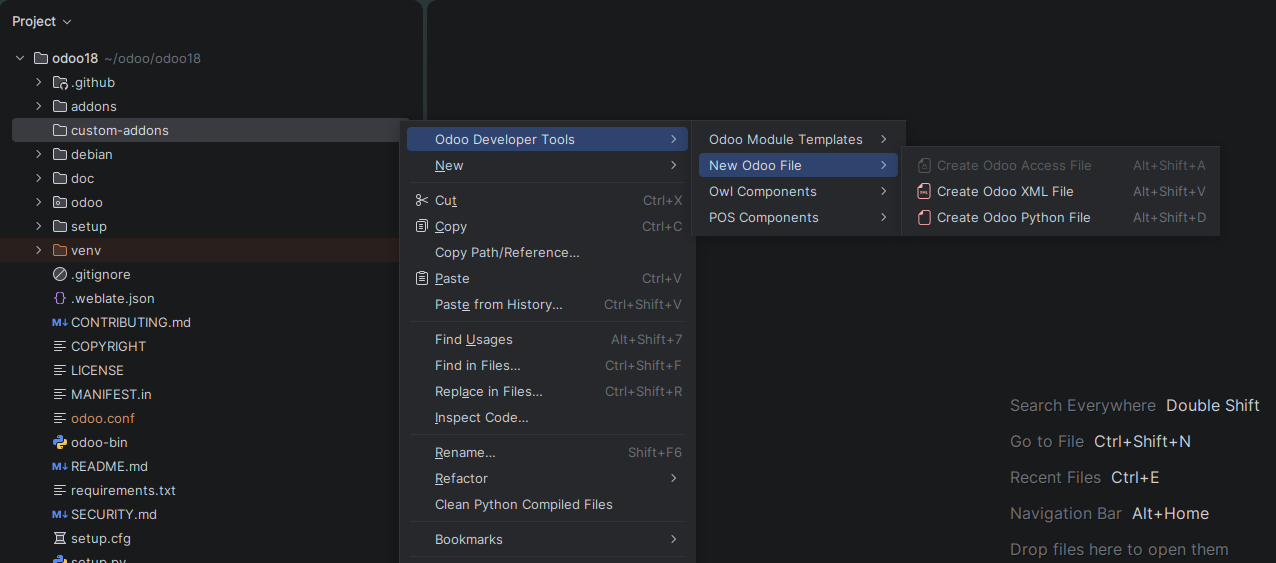Click the LICENSE file icon
Image resolution: width=1276 pixels, height=563 pixels.
coord(60,370)
